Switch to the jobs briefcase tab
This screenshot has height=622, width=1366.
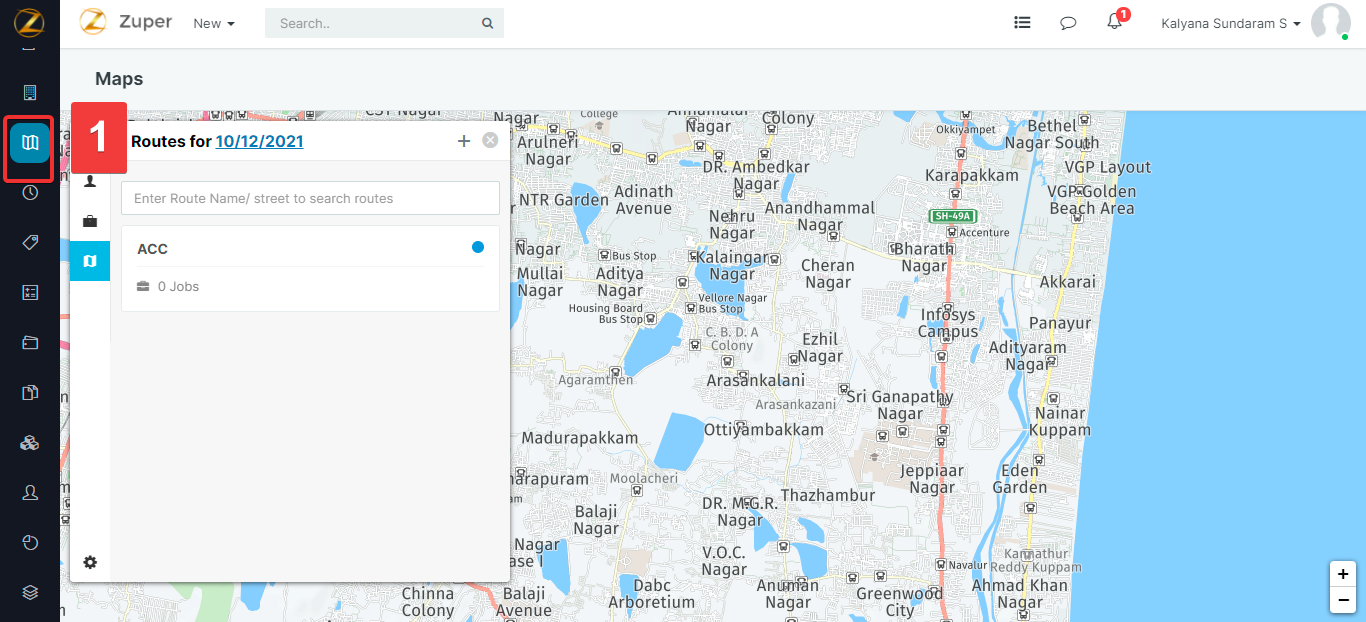tap(90, 221)
